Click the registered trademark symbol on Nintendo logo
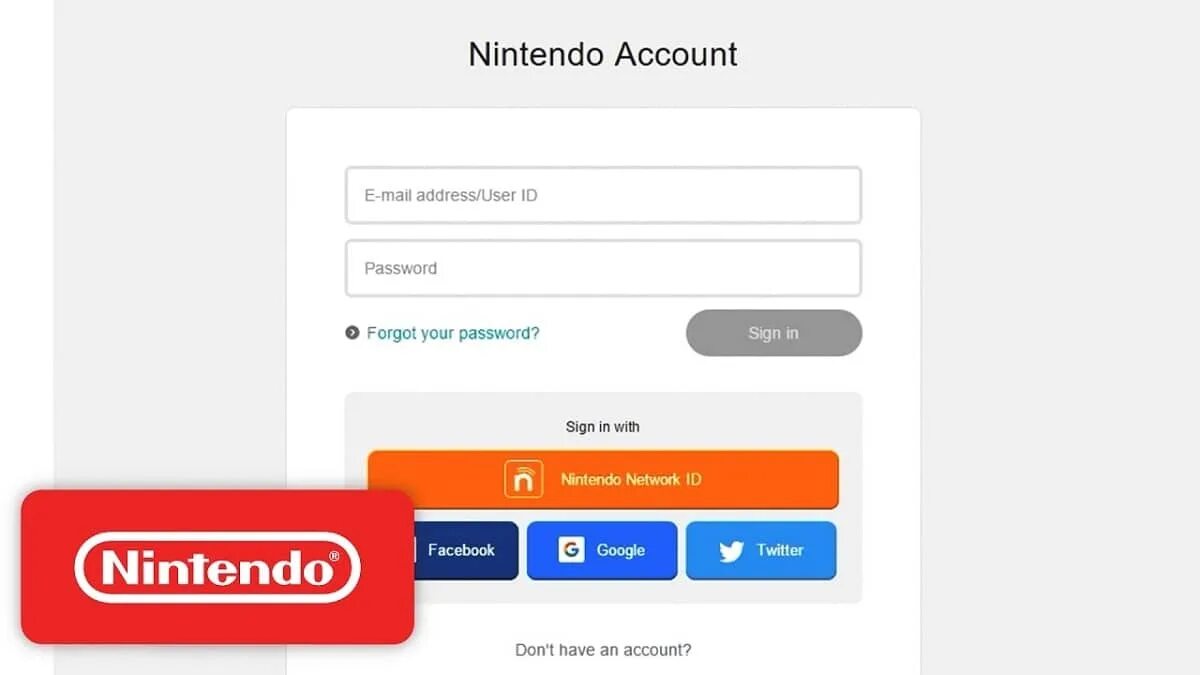This screenshot has width=1200, height=675. 334,556
